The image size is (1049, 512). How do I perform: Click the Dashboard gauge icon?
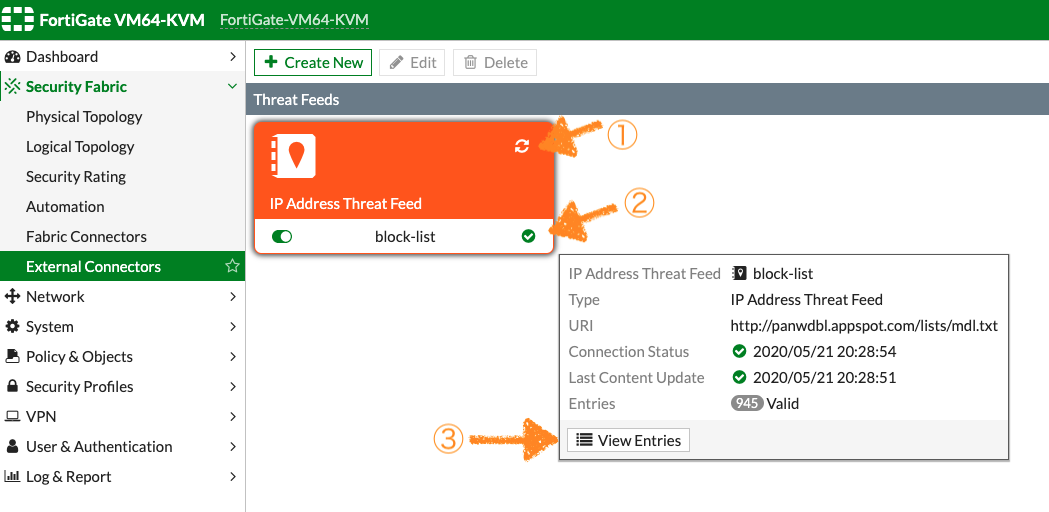(x=12, y=57)
